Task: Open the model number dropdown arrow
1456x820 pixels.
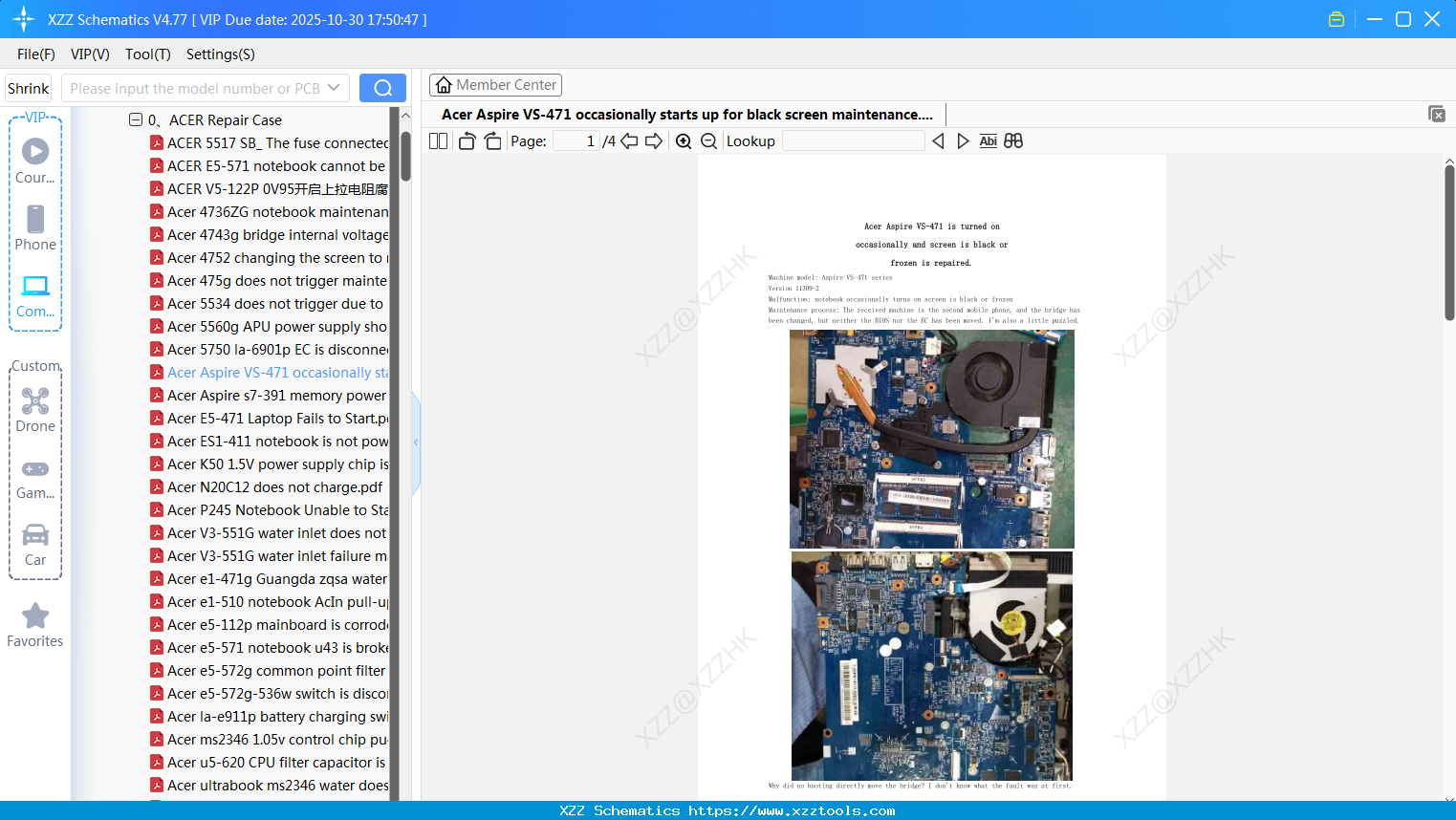Action: (334, 88)
